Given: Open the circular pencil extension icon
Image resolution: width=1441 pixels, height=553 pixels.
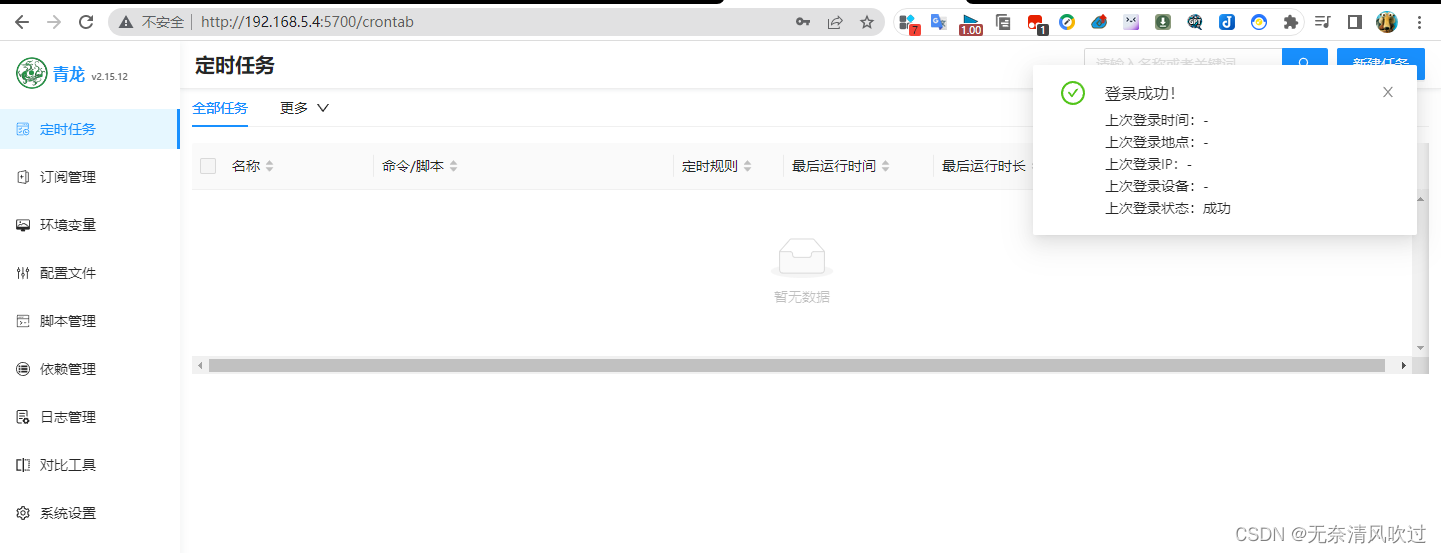Looking at the screenshot, I should tap(1067, 22).
